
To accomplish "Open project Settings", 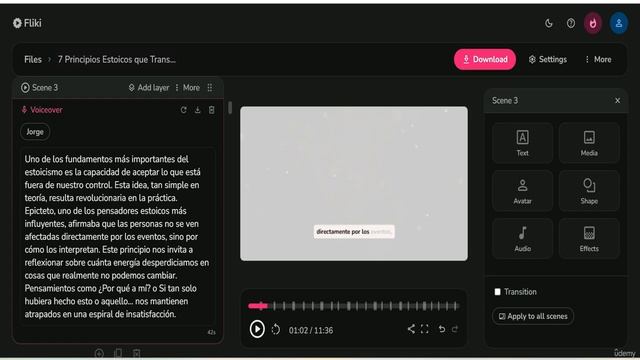I will point(548,60).
